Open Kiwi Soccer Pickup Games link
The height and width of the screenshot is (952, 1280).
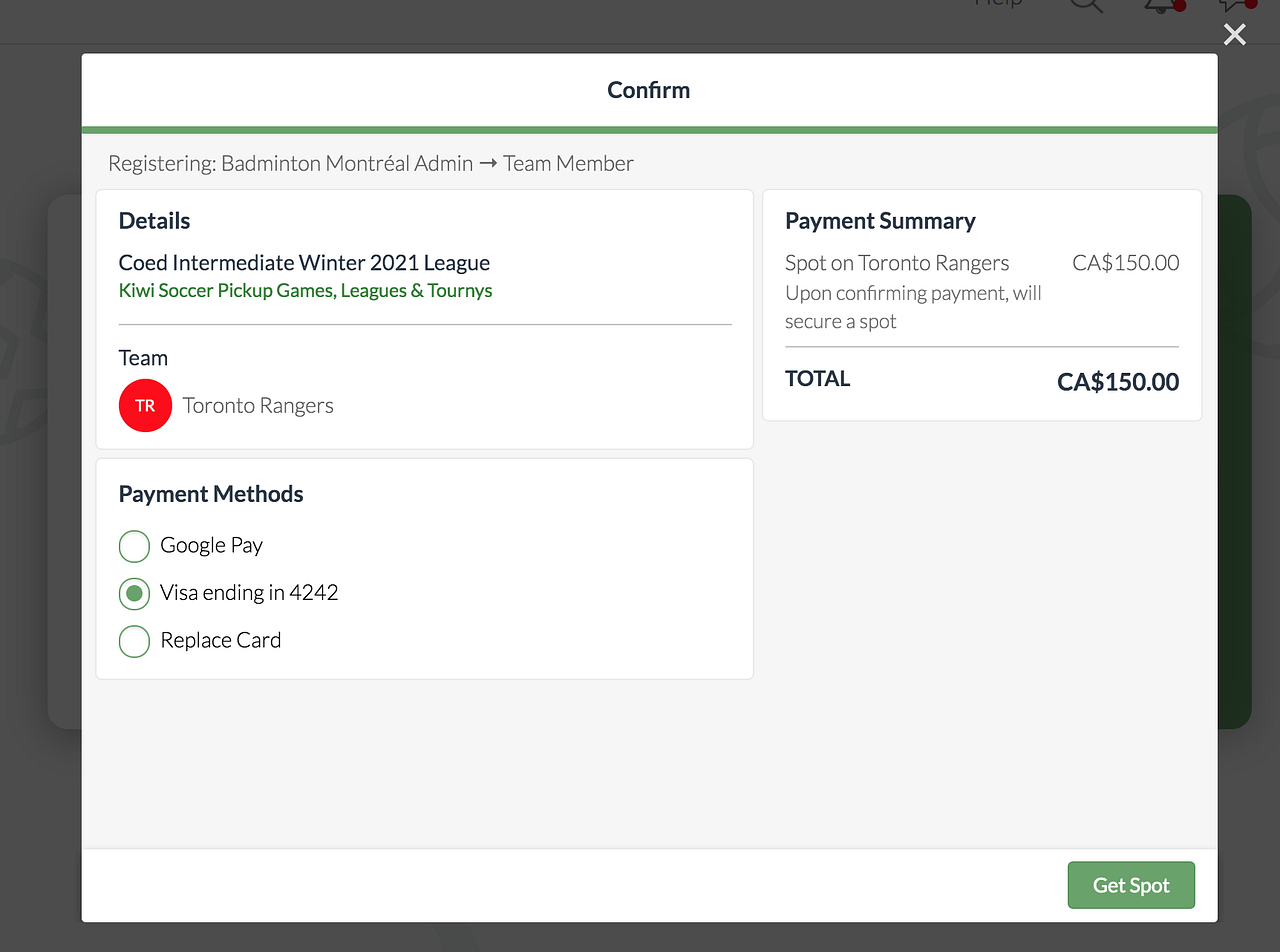305,291
